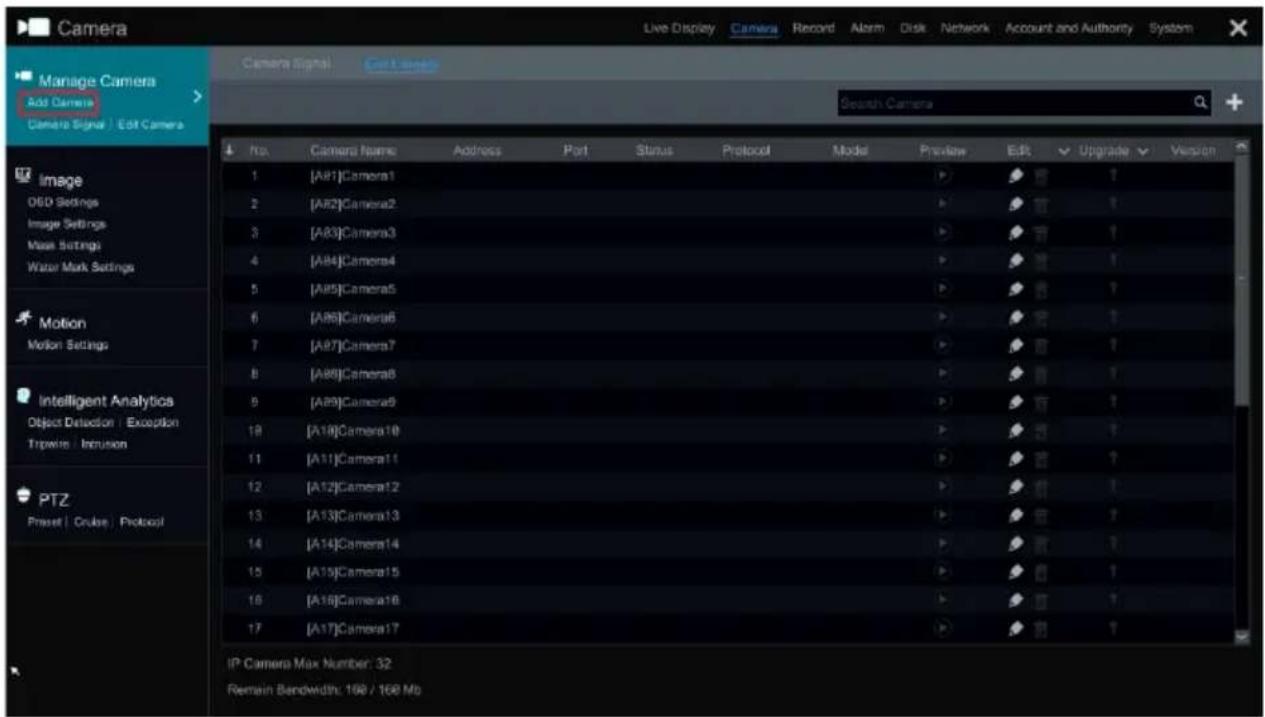The width and height of the screenshot is (1265, 717).
Task: Click the scrollbar down arrow
Action: (1243, 636)
